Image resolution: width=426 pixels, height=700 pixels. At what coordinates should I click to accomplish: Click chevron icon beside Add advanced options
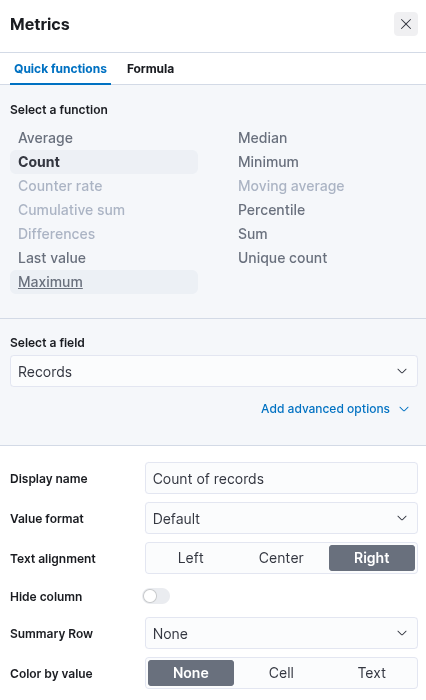pyautogui.click(x=404, y=409)
